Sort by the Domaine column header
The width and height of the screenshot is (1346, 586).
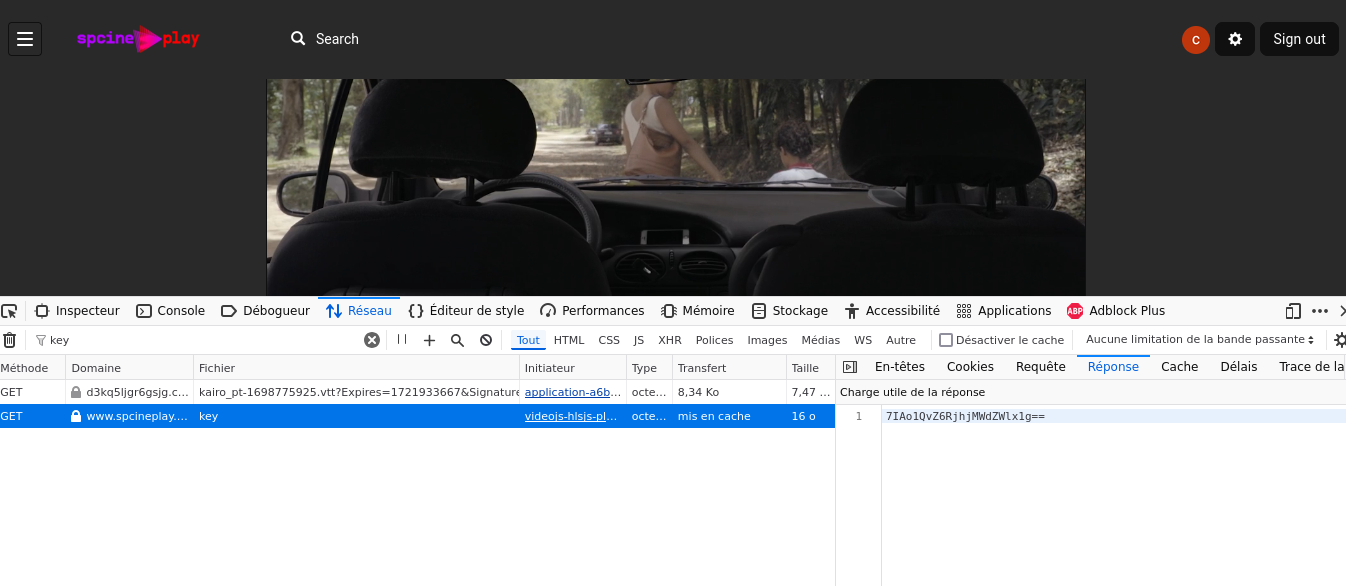tap(129, 368)
